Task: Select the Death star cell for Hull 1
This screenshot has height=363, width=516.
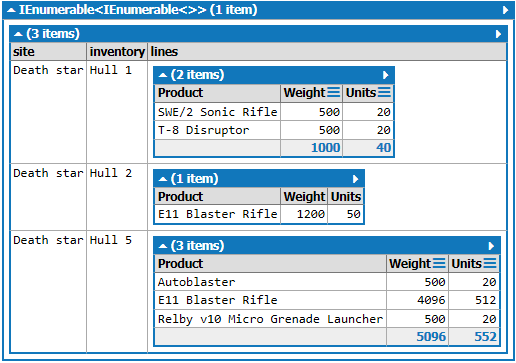Action: [49, 112]
